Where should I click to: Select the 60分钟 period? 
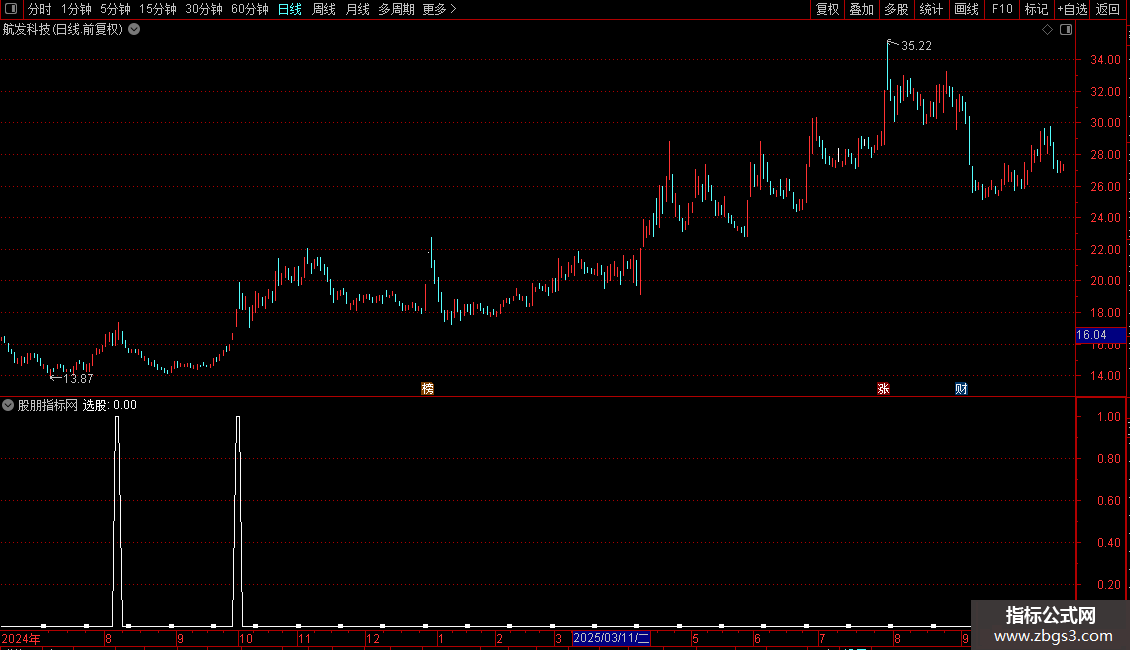tap(250, 9)
